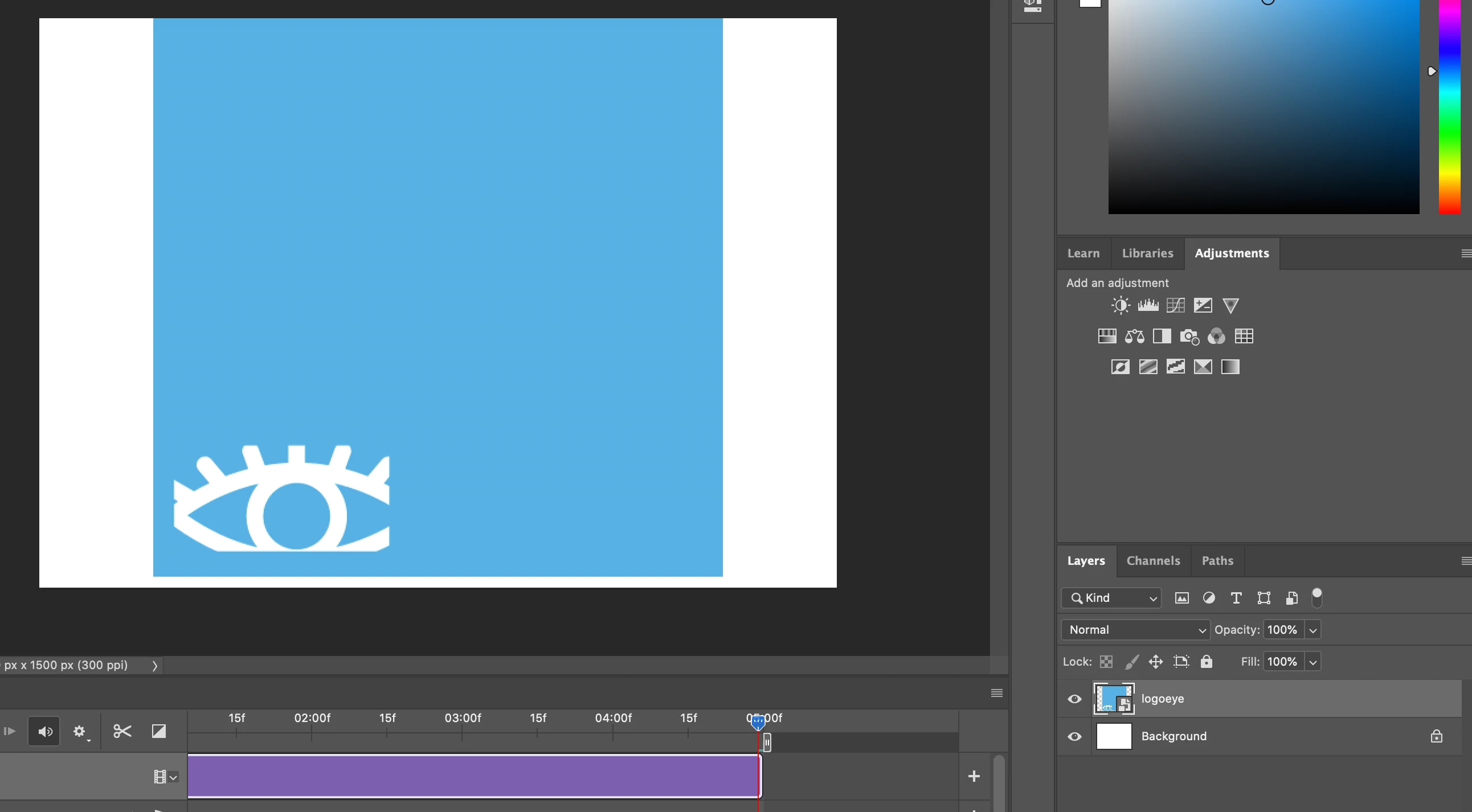Screen dimensions: 1472x812
Task: Click the lock all attributes icon
Action: (x=1207, y=661)
